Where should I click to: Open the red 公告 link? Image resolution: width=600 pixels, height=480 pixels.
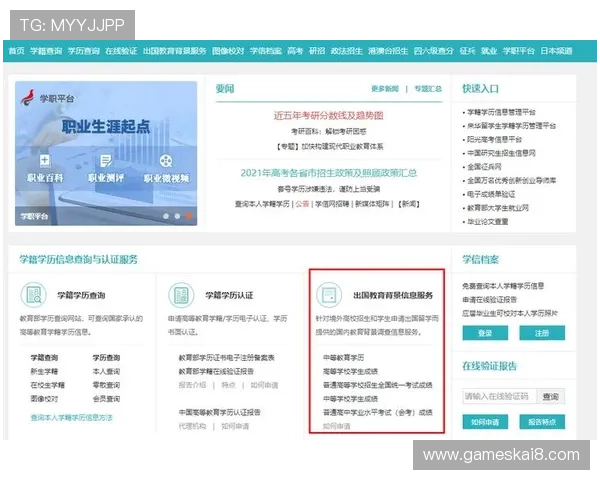pos(302,204)
